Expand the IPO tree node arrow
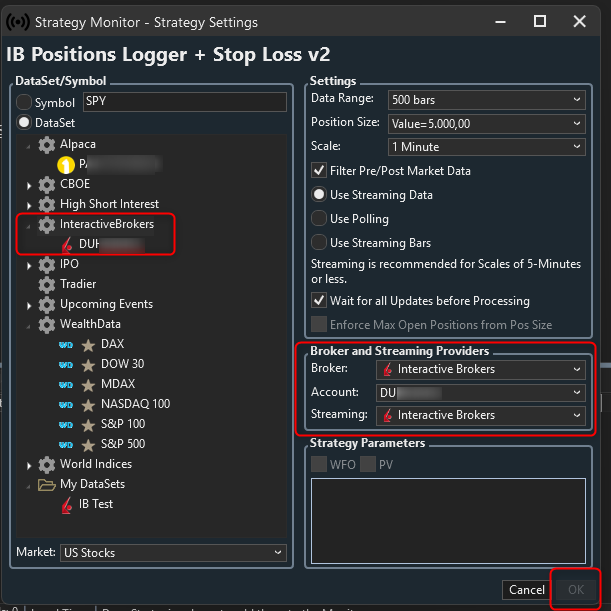Viewport: 611px width, 611px height. pos(29,266)
